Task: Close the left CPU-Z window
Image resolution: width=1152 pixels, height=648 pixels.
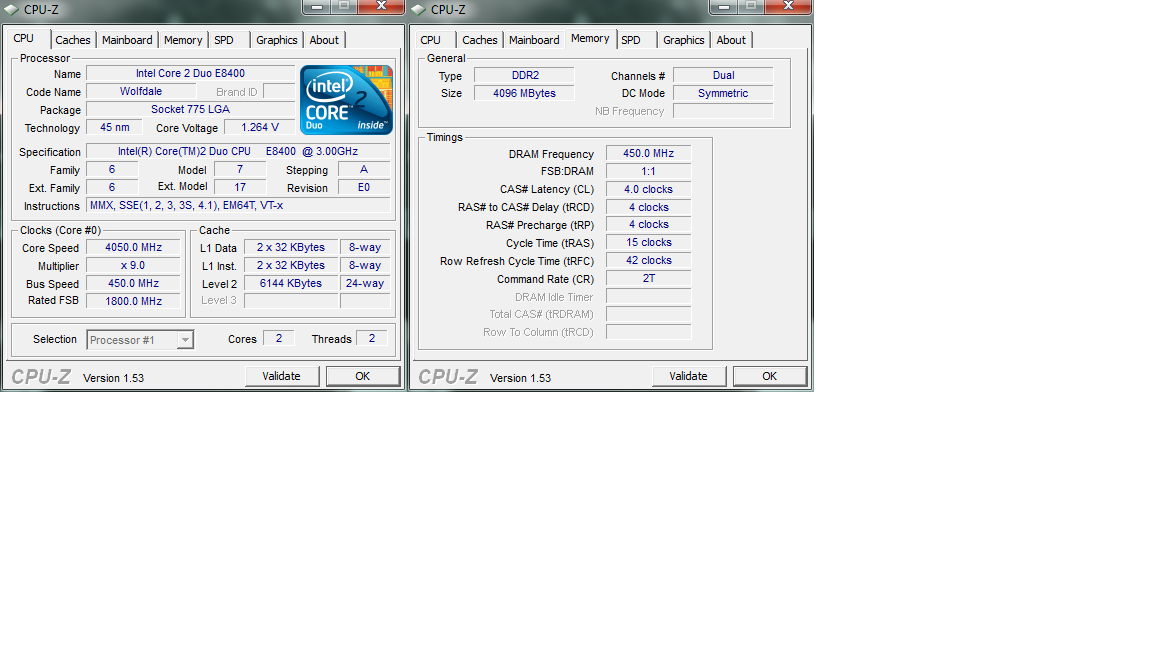Action: point(381,7)
